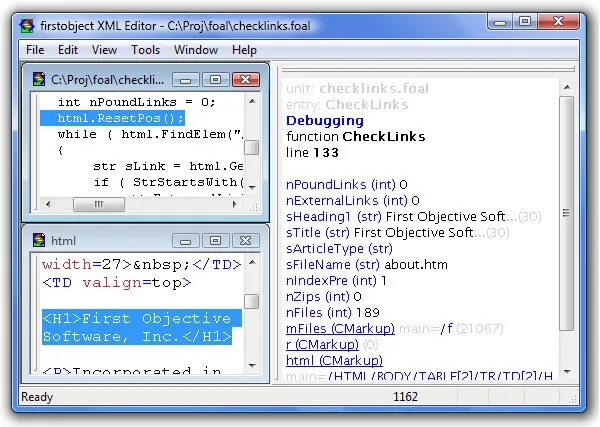Click the right arrow of code horizontal scrollbar
600x427 pixels.
235,204
